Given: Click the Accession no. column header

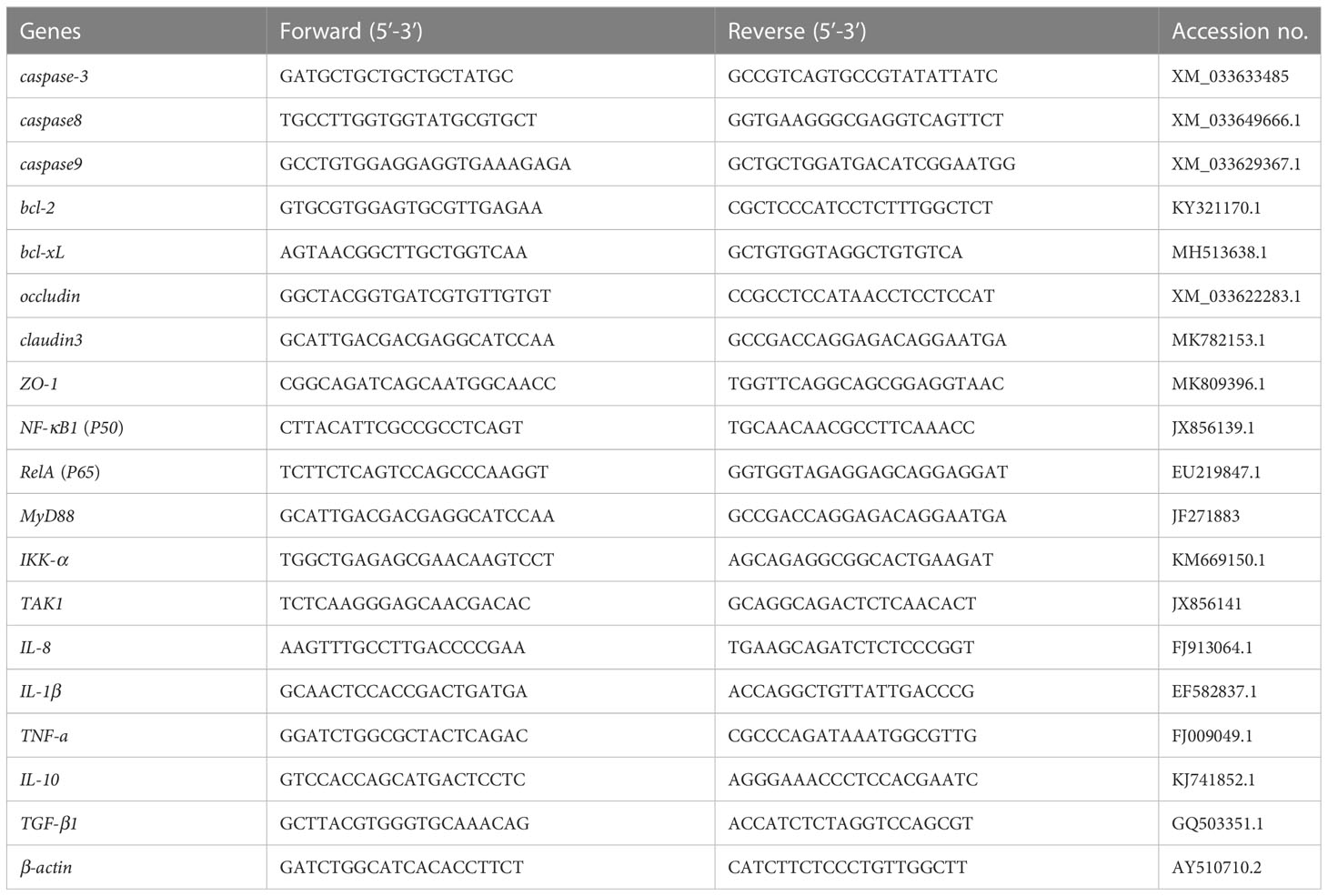Looking at the screenshot, I should [x=1239, y=31].
